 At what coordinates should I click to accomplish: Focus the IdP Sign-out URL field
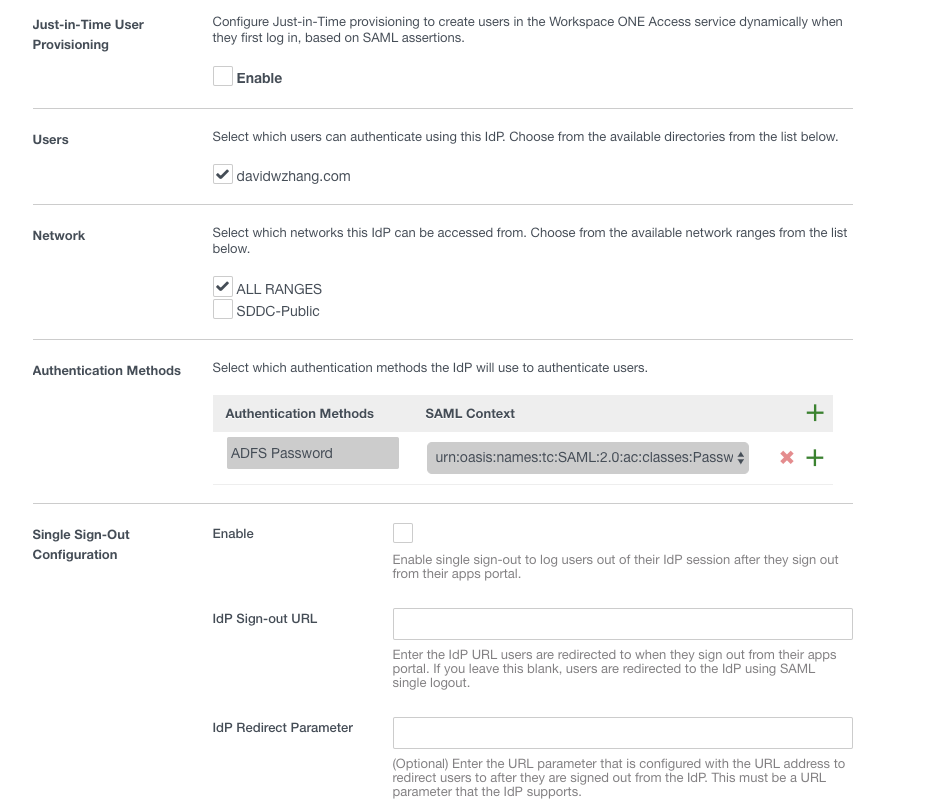tap(622, 624)
